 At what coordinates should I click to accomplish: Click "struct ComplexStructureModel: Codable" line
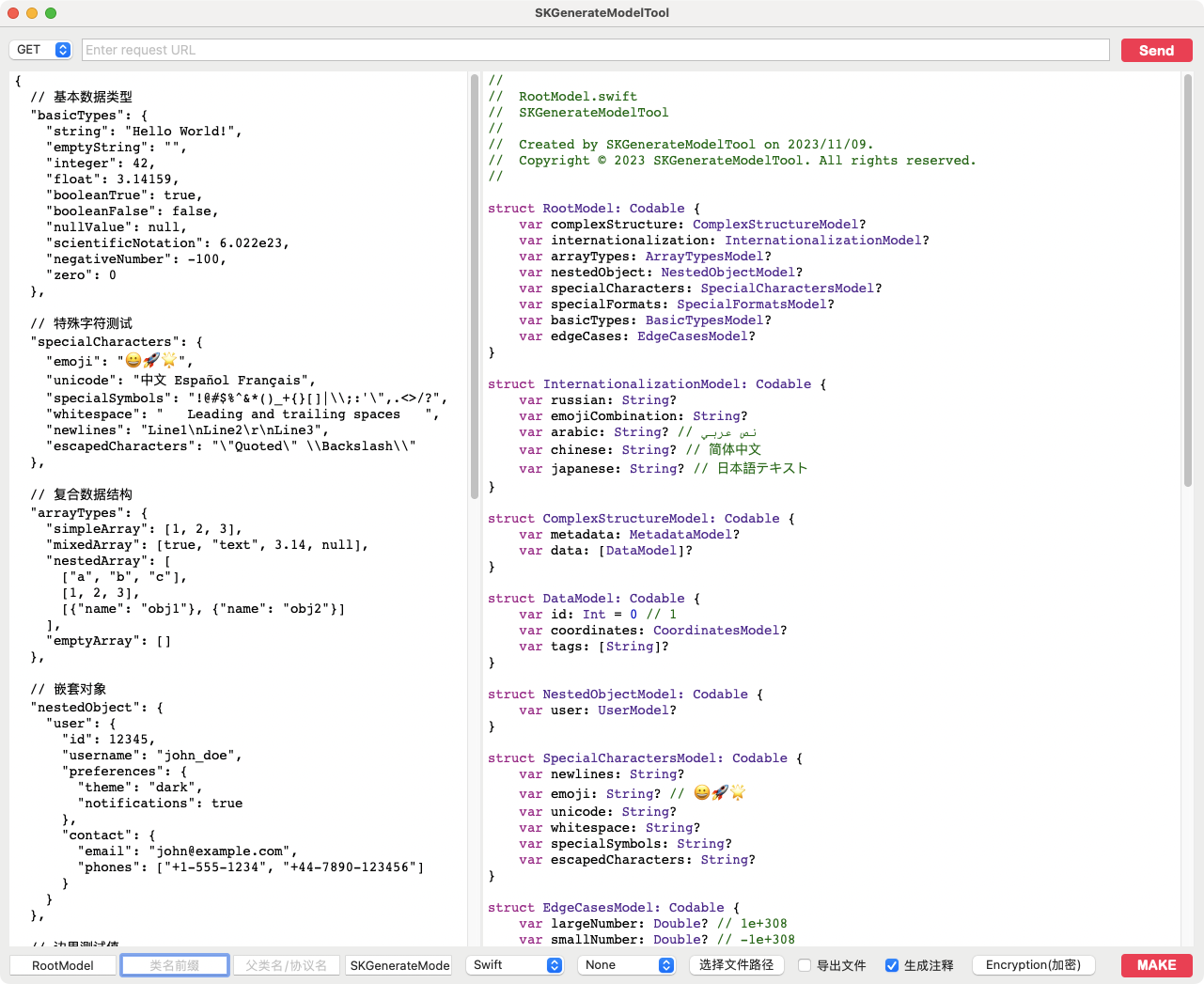tap(641, 519)
